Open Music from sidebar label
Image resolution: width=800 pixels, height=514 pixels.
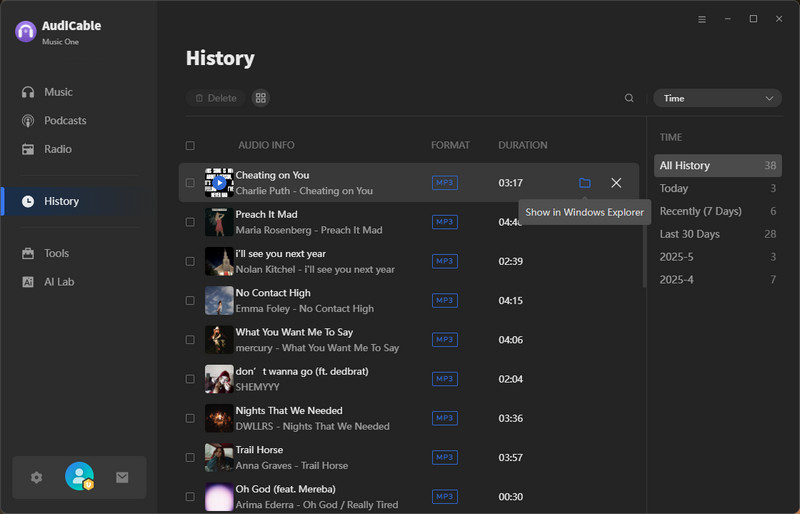(58, 92)
